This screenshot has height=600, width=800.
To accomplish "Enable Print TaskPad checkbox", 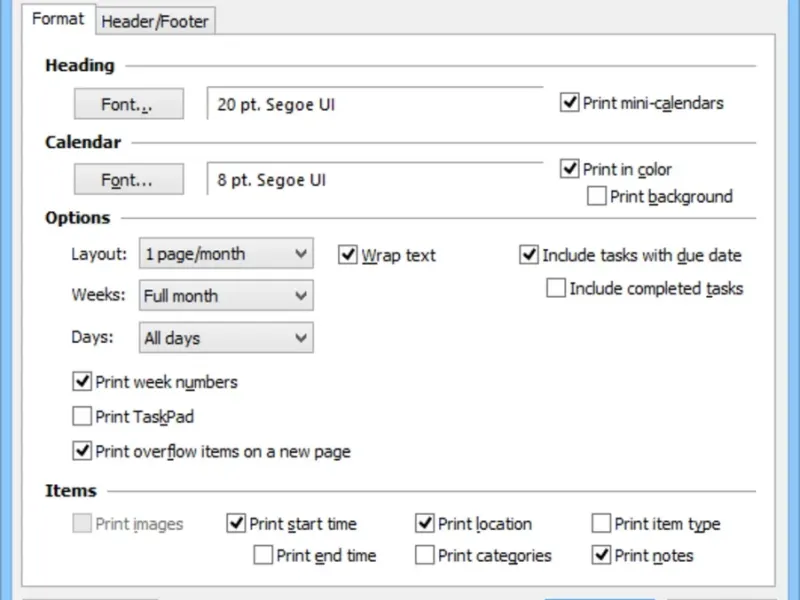I will 82,417.
